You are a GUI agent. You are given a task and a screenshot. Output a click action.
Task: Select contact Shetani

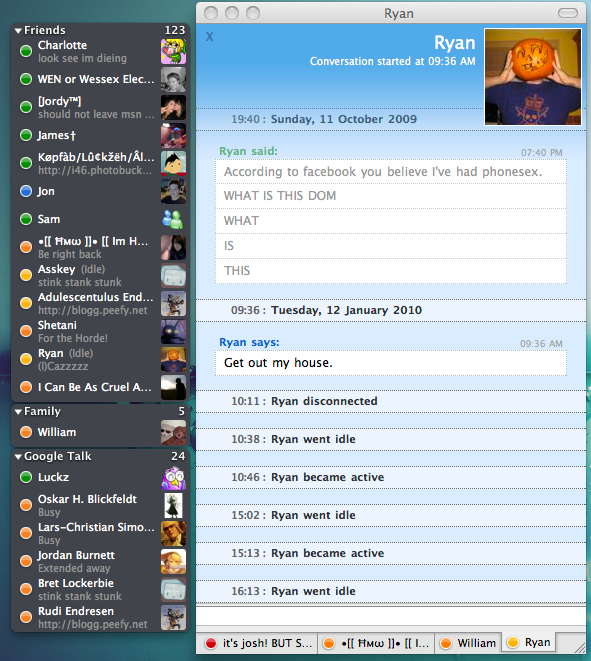click(100, 331)
